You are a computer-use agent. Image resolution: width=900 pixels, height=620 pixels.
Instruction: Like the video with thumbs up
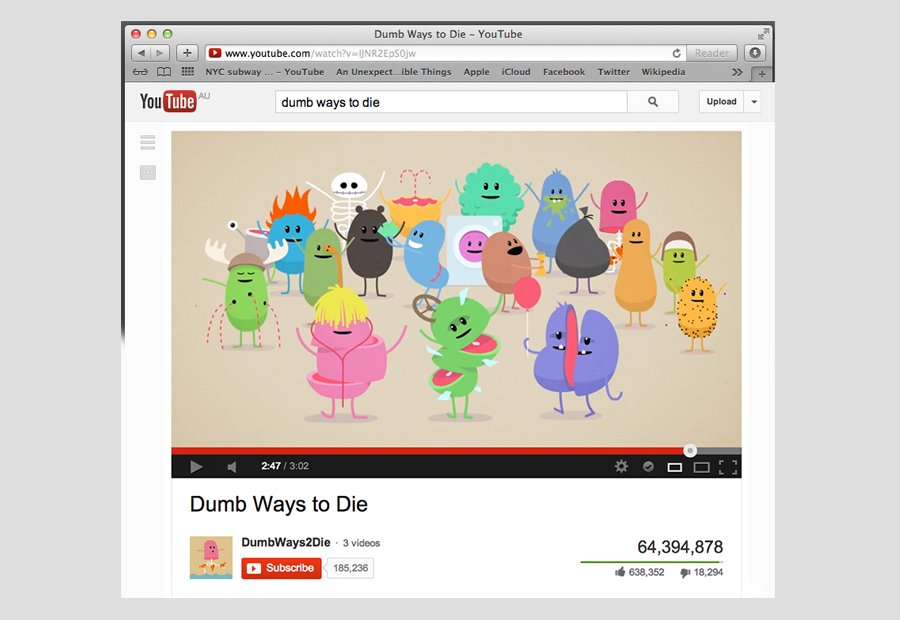coord(620,572)
